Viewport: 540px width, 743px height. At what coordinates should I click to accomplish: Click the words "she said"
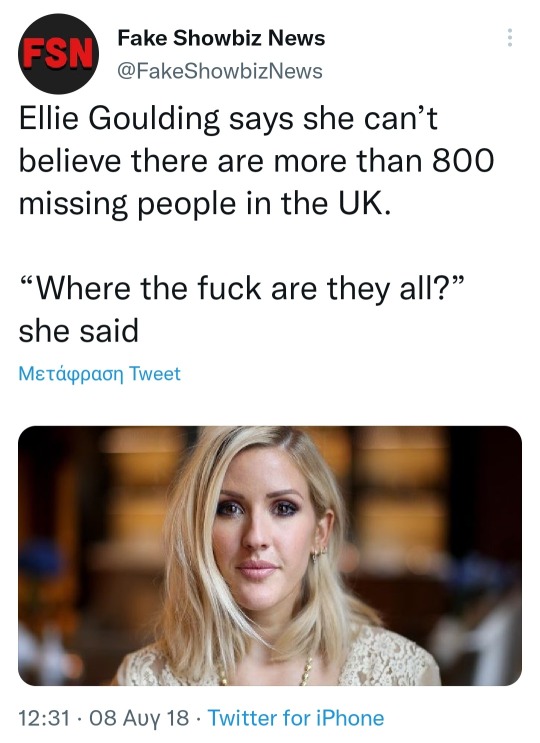[79, 331]
